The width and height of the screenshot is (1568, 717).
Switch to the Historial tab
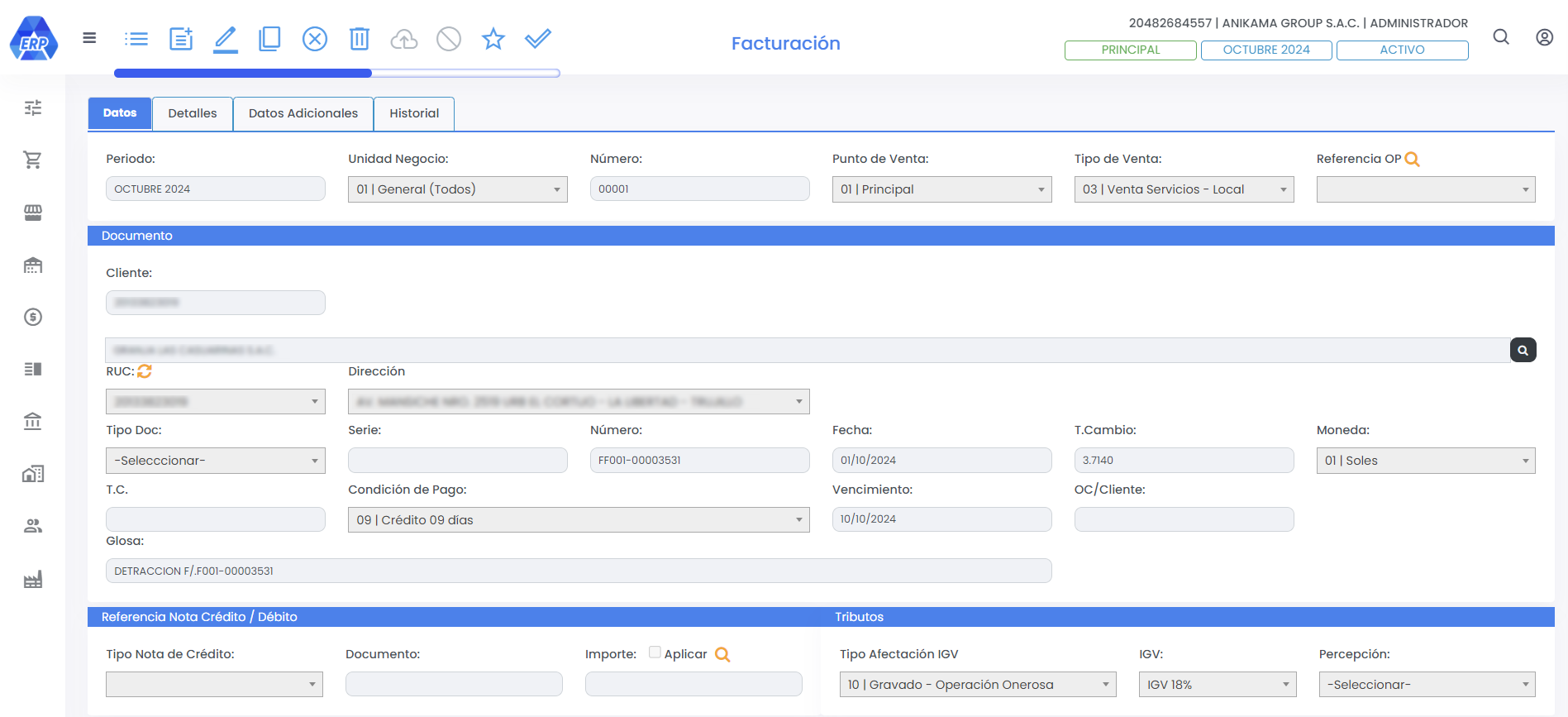(414, 113)
